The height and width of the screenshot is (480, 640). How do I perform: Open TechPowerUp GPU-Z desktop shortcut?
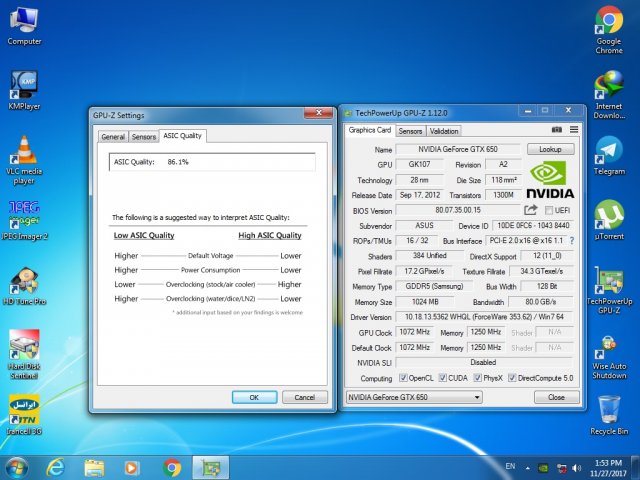coord(609,290)
